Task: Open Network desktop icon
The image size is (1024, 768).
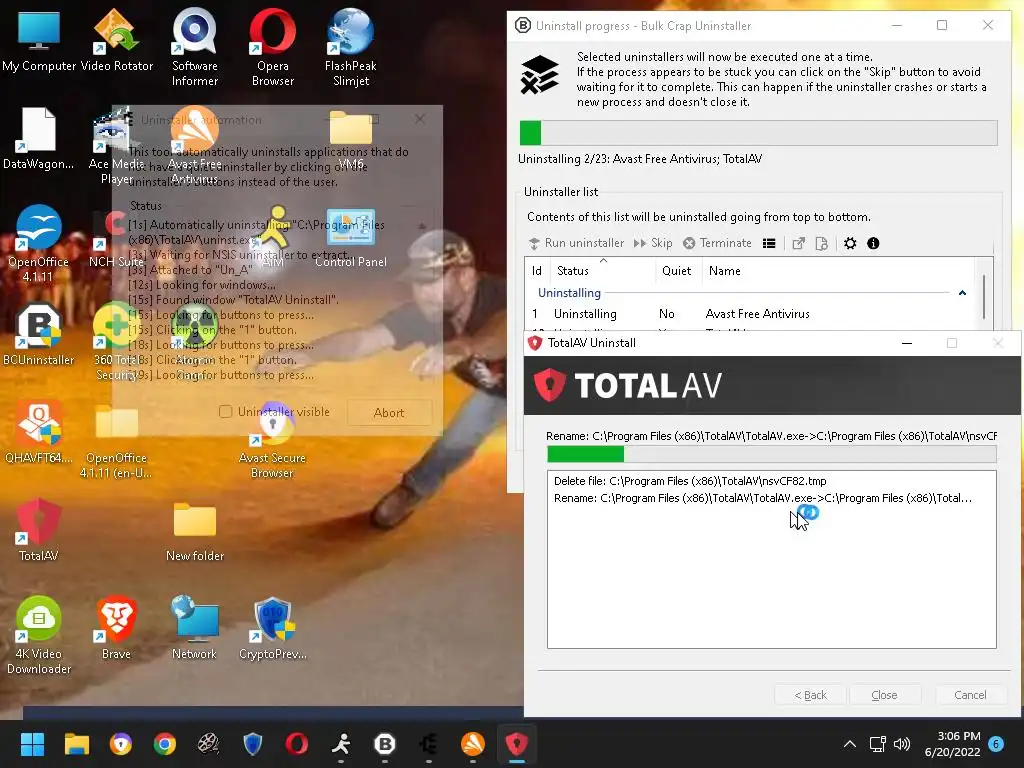Action: pos(195,628)
